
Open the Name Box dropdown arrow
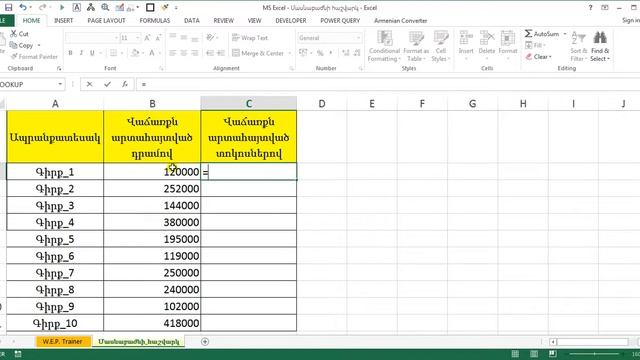click(x=60, y=84)
